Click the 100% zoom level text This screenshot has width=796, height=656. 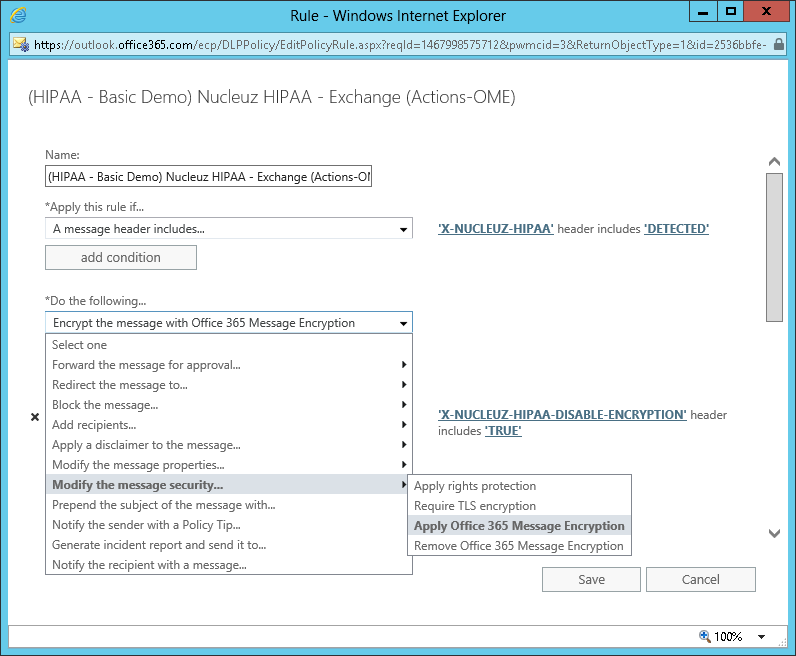point(728,637)
